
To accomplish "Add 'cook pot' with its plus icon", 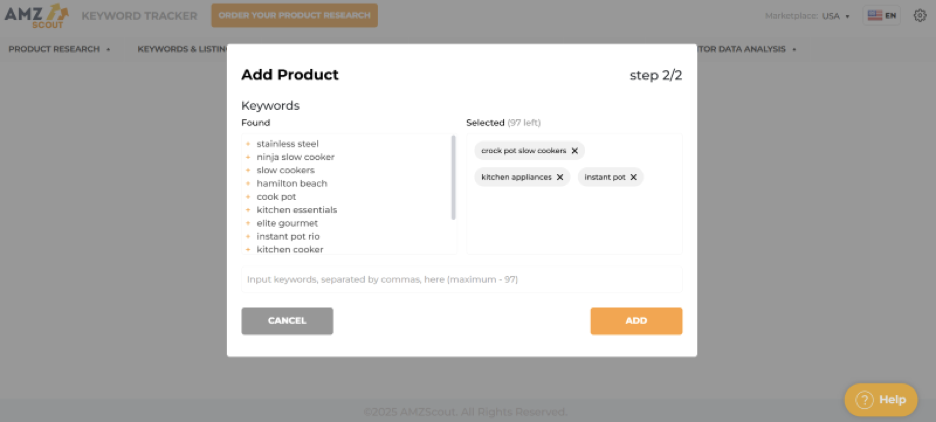I will click(x=247, y=197).
